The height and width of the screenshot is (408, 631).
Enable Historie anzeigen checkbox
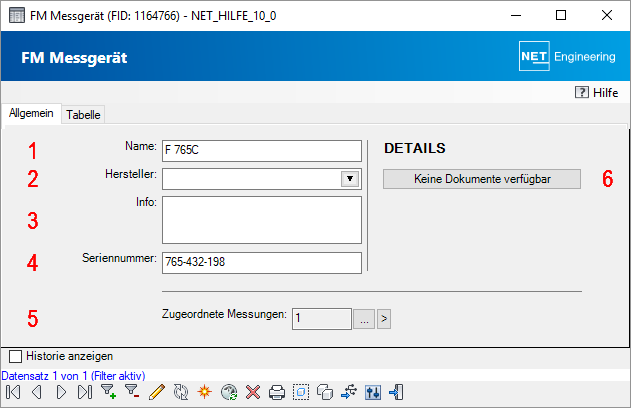tap(15, 356)
